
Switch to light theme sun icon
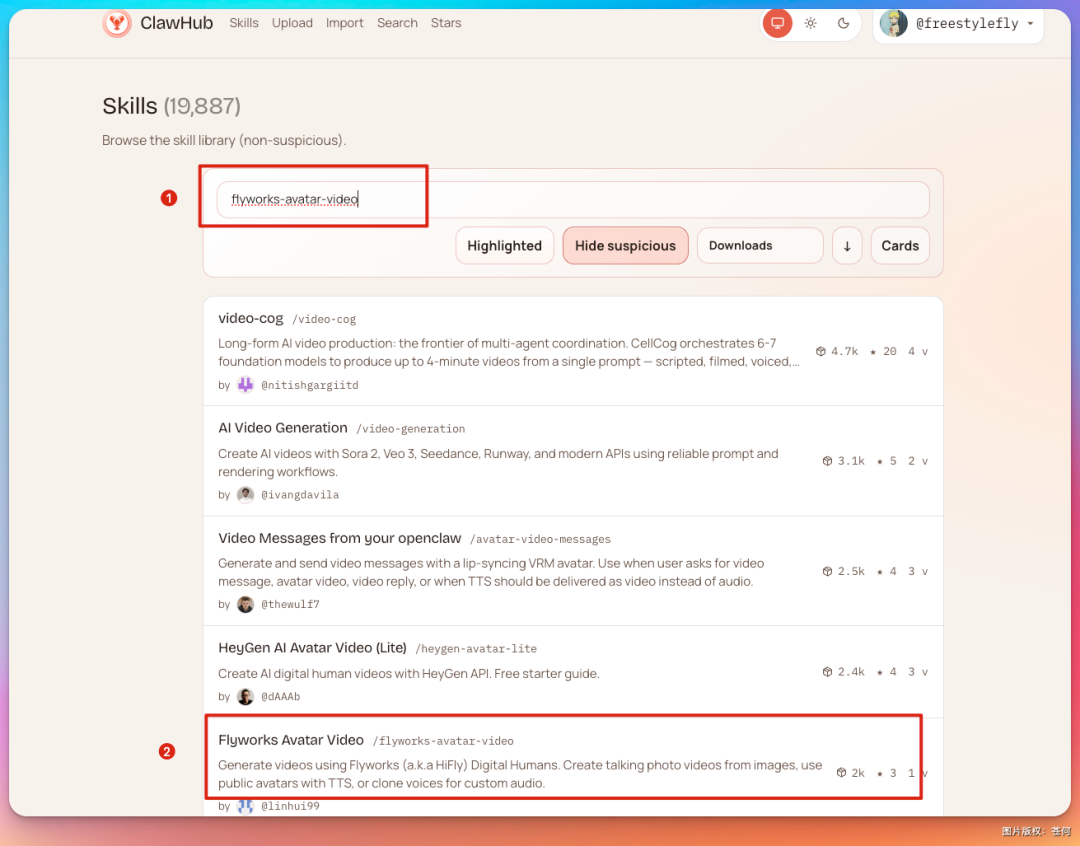[811, 23]
